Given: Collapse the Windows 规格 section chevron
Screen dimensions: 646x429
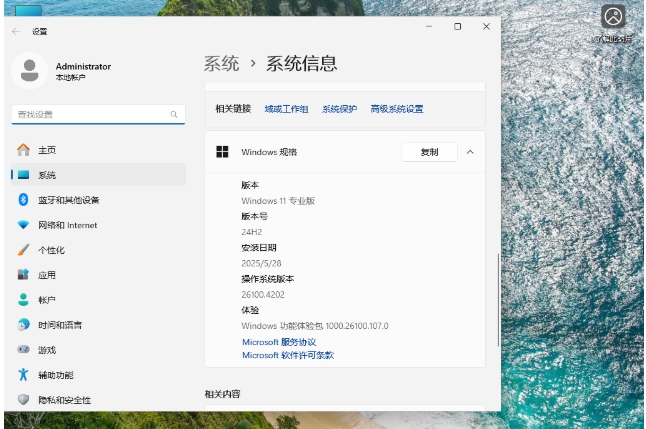Looking at the screenshot, I should [x=470, y=152].
